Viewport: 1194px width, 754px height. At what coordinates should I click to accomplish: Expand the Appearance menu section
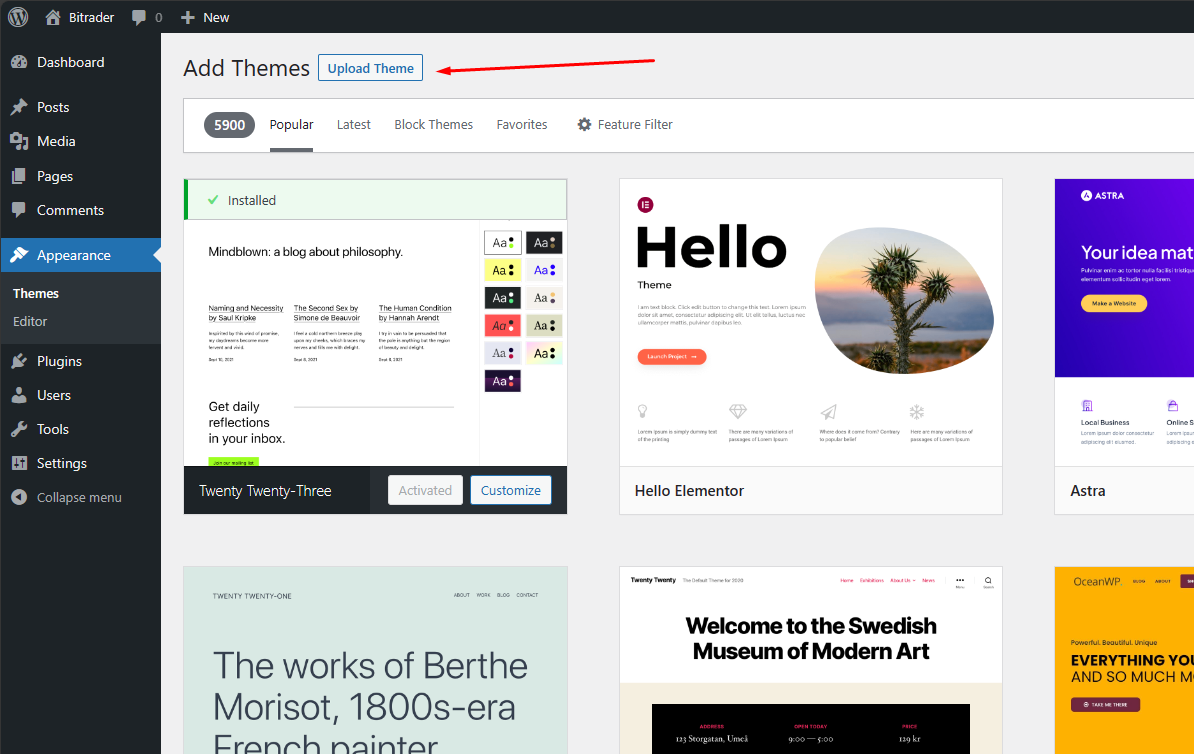73,255
